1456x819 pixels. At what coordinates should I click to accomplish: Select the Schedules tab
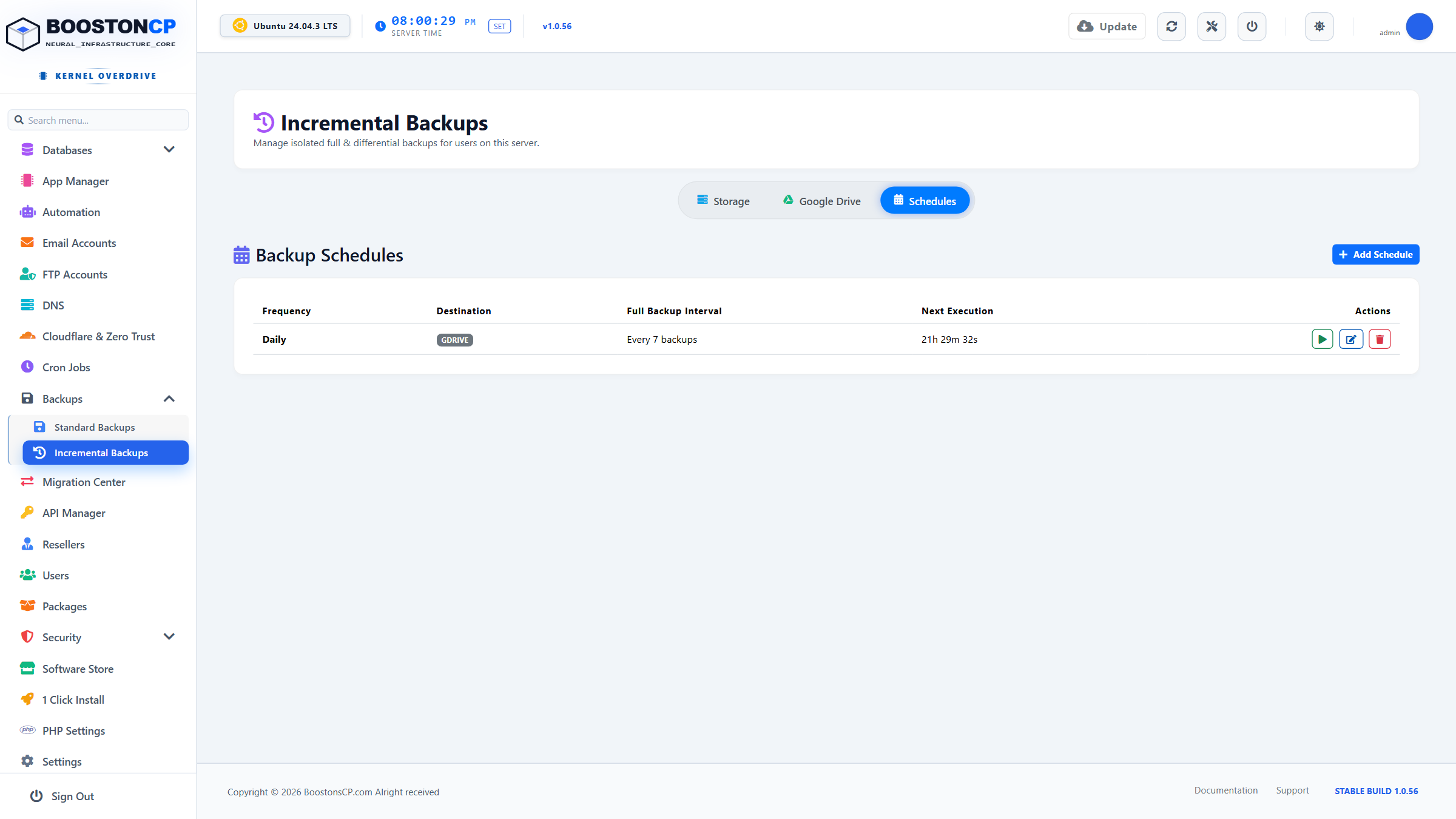click(925, 201)
